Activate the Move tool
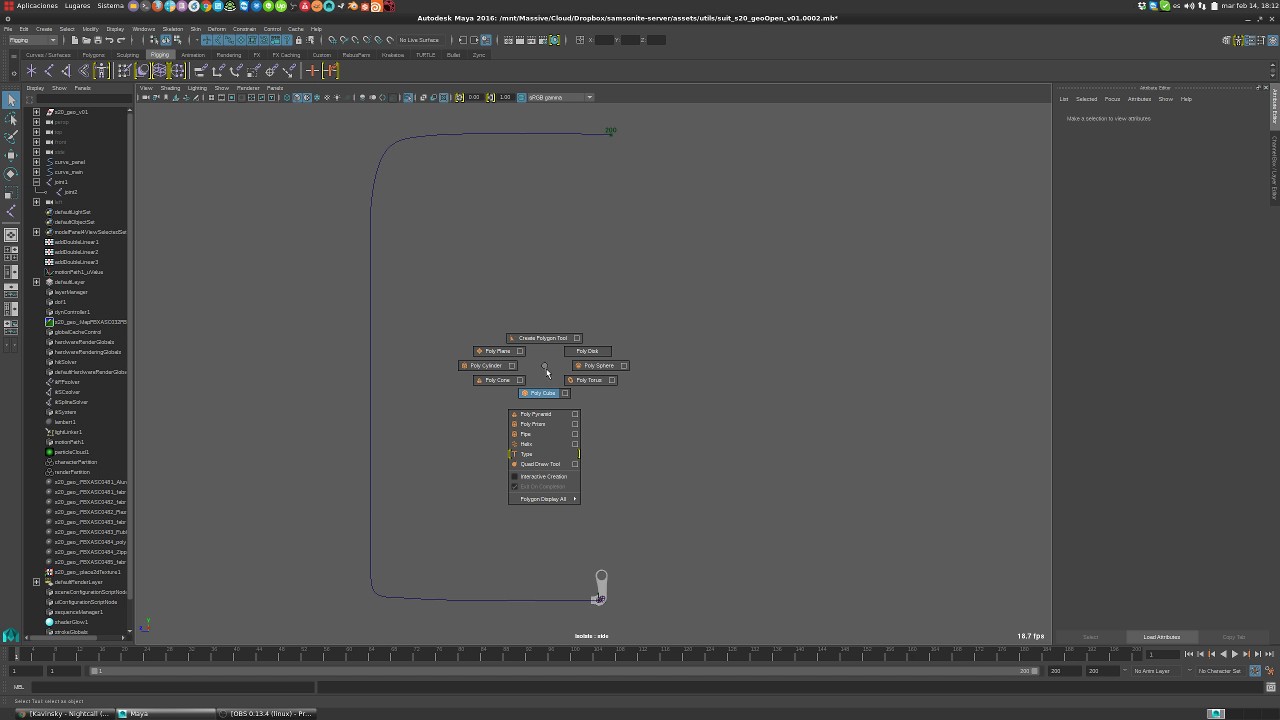Screen dimensions: 1280x720 tap(11, 155)
